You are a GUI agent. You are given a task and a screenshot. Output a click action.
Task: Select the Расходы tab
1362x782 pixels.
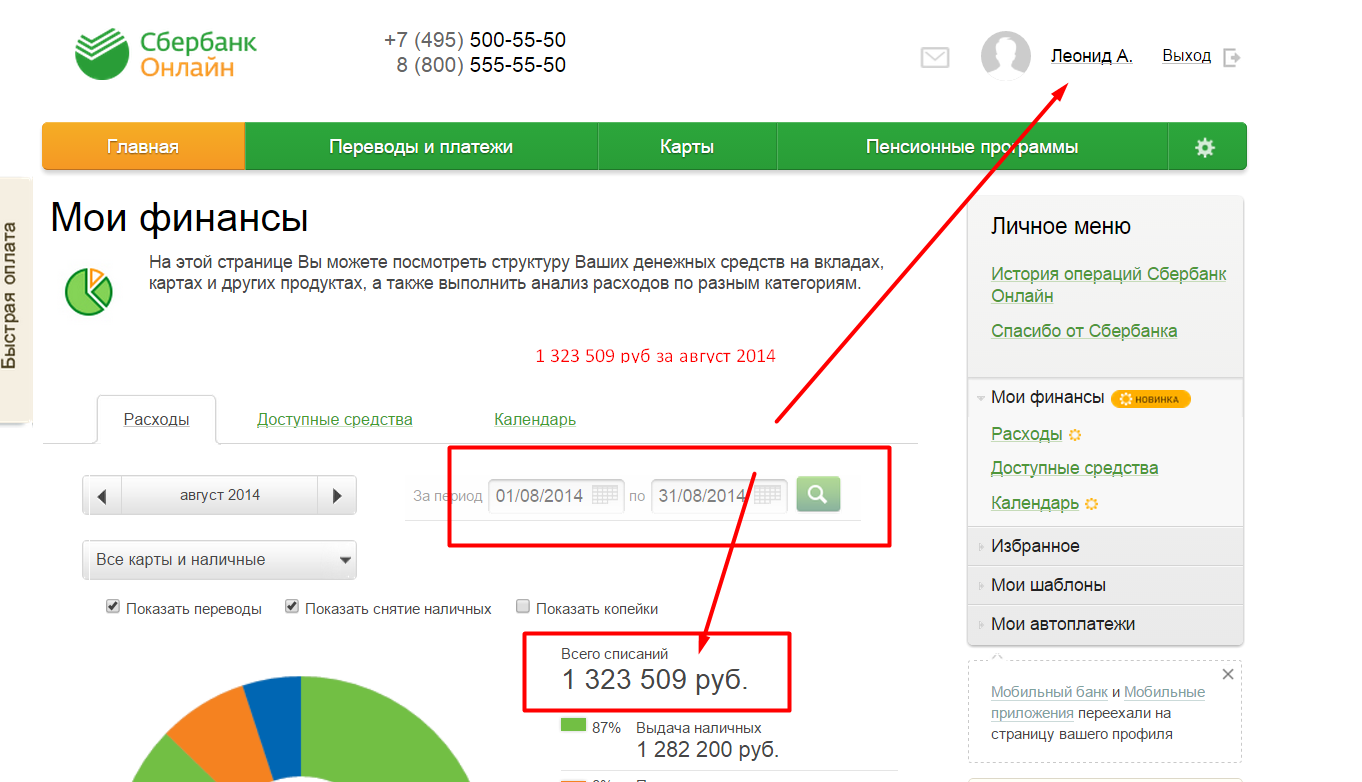157,419
